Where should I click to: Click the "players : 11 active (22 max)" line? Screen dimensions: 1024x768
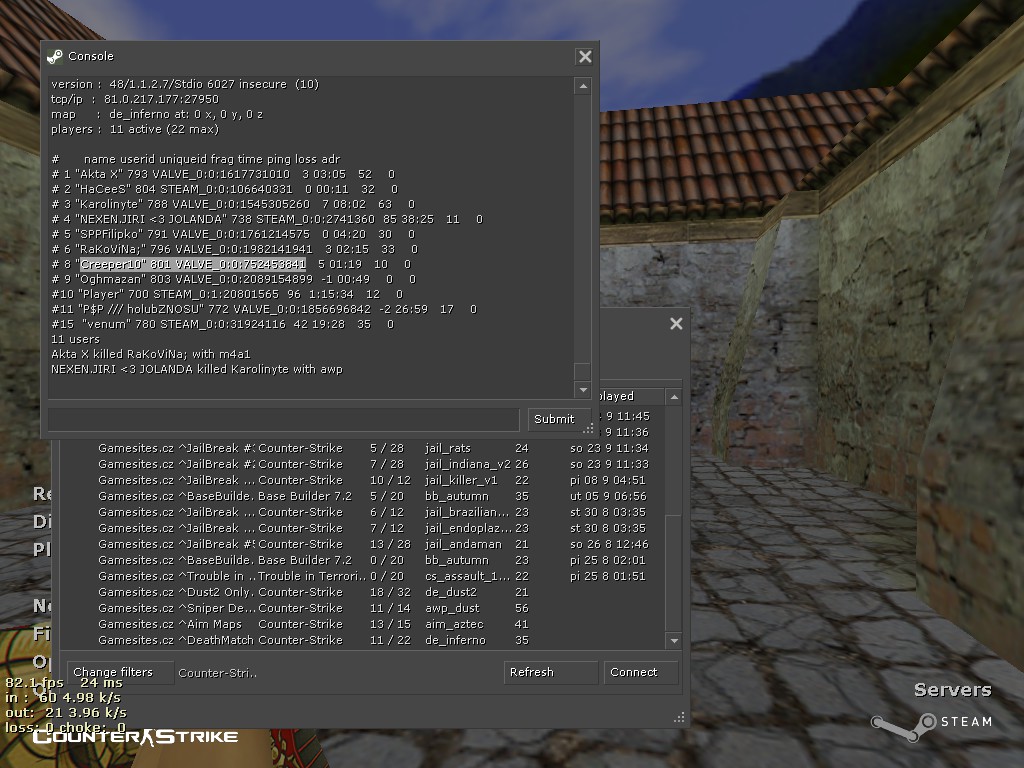coord(135,129)
